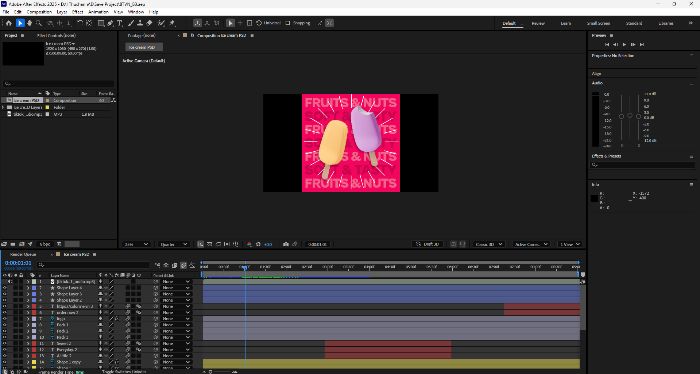Select the Pan Behind anchor point tool
Viewport: 700px width, 374px height.
point(89,23)
